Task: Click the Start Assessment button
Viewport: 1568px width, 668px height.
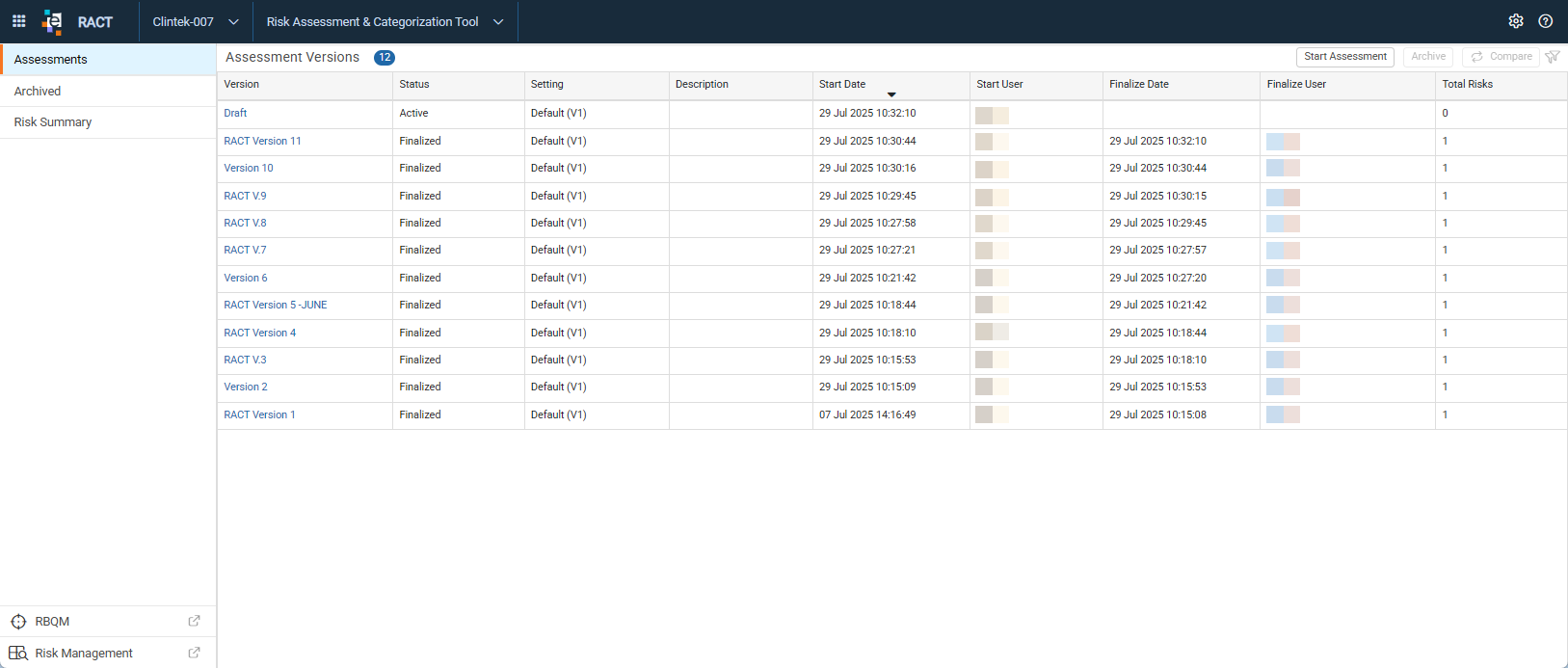Action: 1345,57
